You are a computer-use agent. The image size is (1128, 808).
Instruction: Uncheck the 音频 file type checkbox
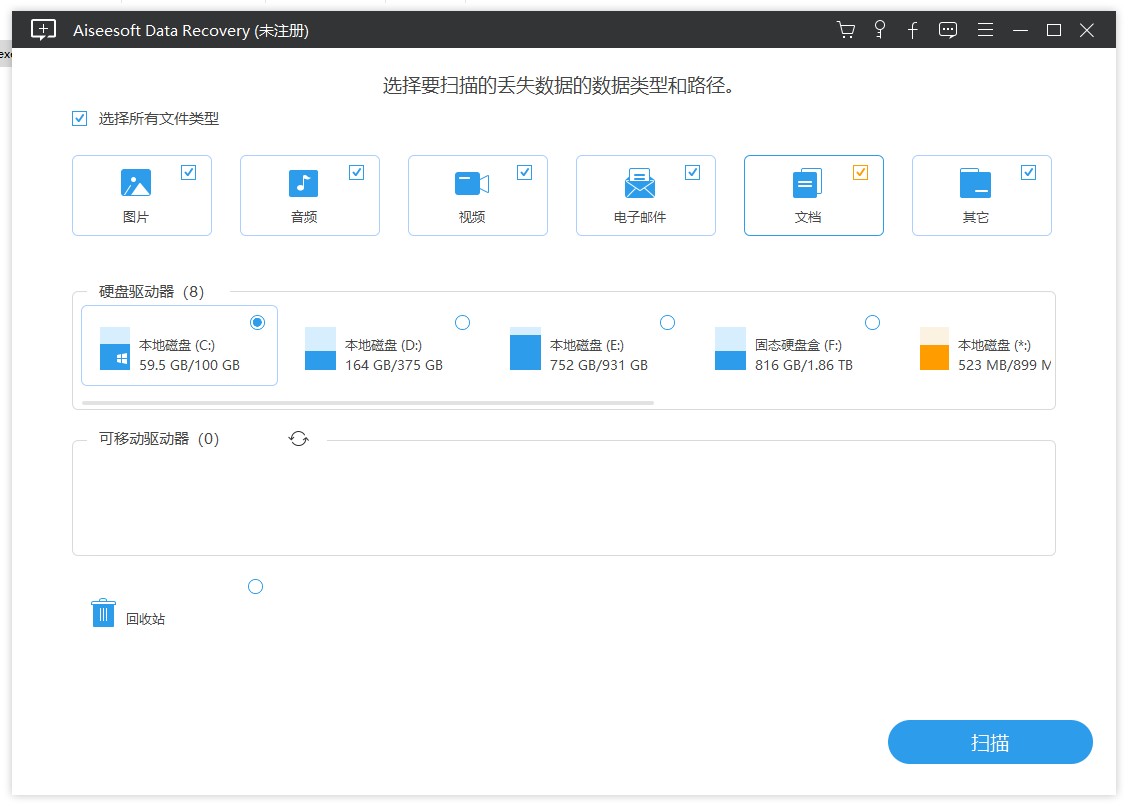click(x=357, y=173)
